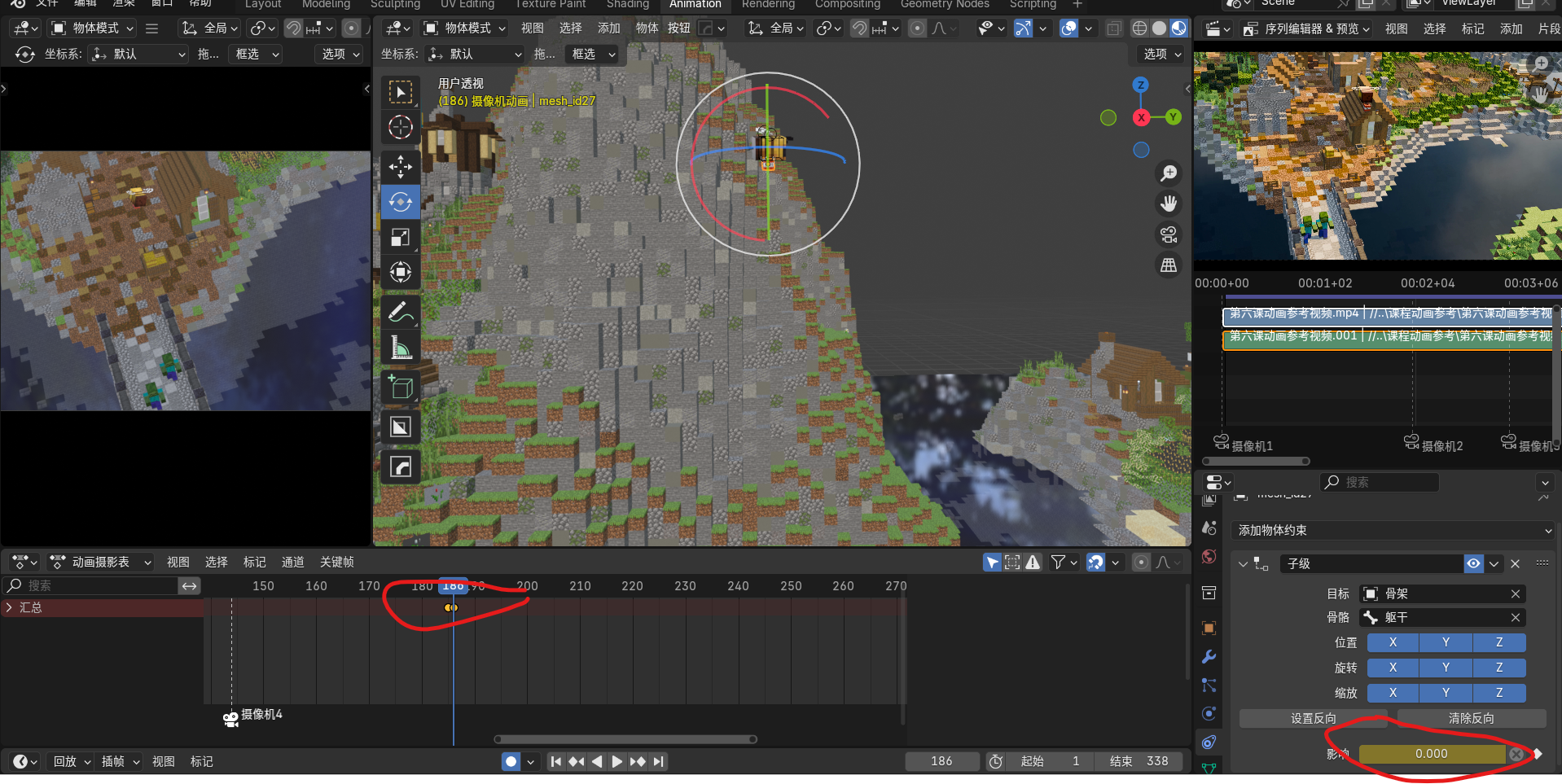The height and width of the screenshot is (784, 1562).
Task: Open the Scene properties tab
Action: [1209, 528]
